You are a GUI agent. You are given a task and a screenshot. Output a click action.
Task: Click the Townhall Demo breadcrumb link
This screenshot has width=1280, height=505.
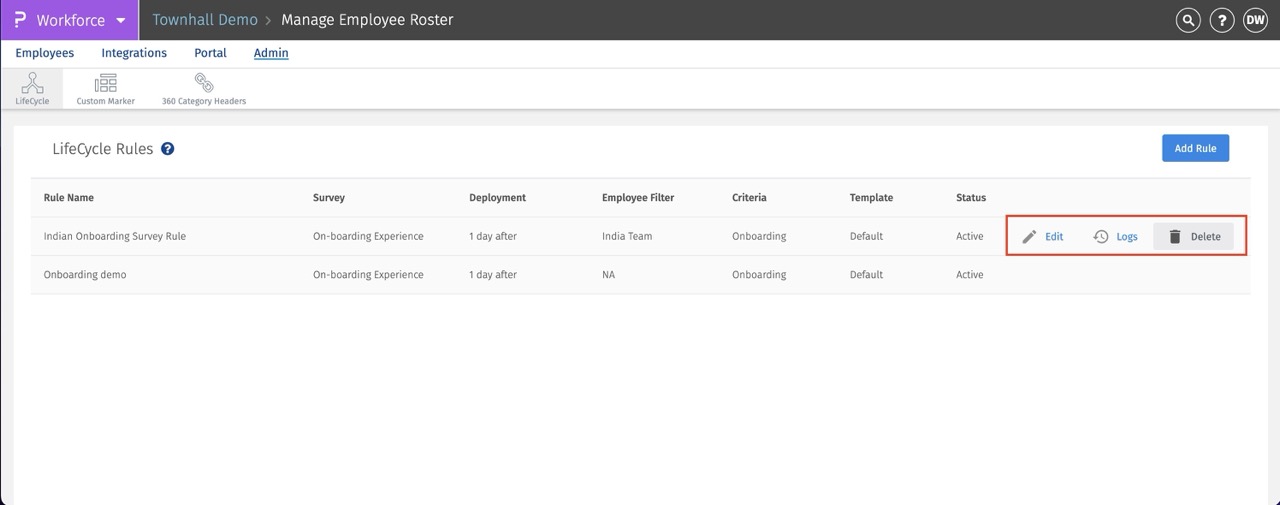[204, 20]
